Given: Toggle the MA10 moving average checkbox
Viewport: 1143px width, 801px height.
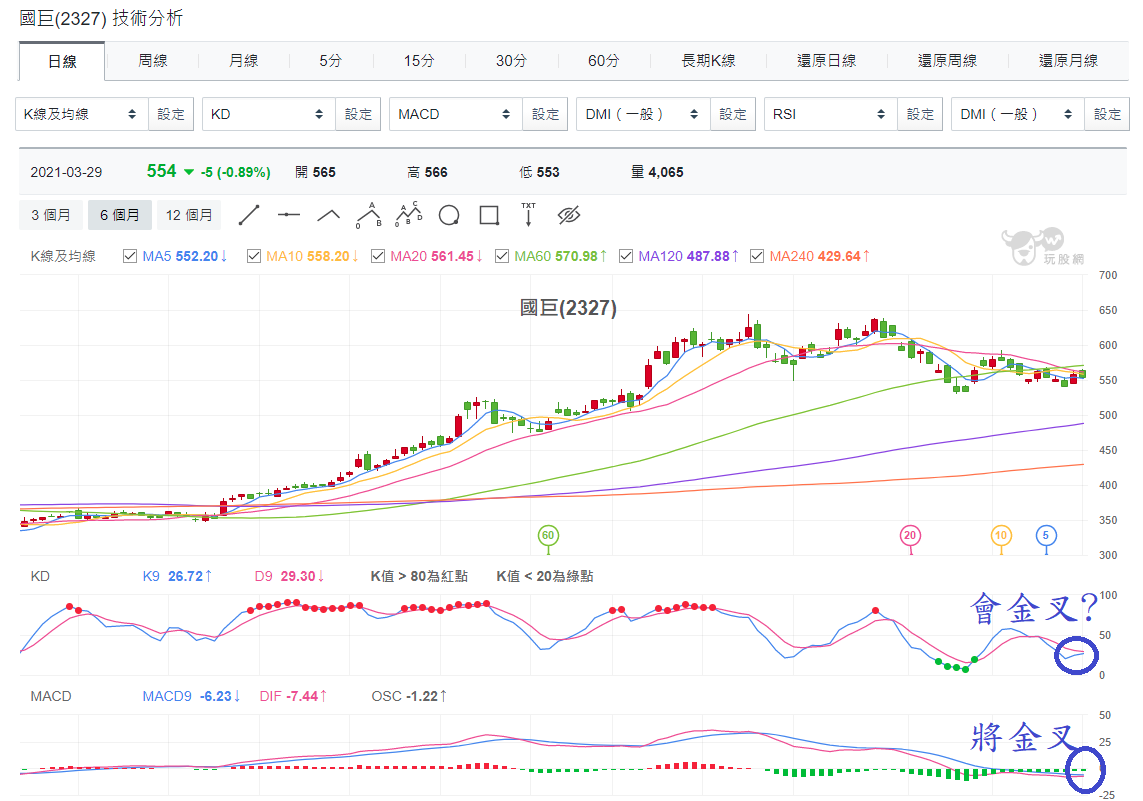Looking at the screenshot, I should 254,256.
